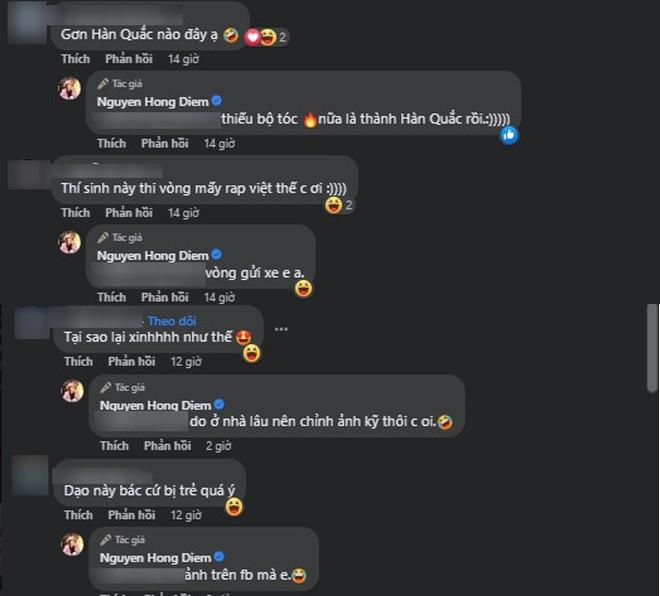Image resolution: width=660 pixels, height=596 pixels.
Task: Click the author avatar beside the 'vòng gửi xe' reply
Action: [69, 242]
